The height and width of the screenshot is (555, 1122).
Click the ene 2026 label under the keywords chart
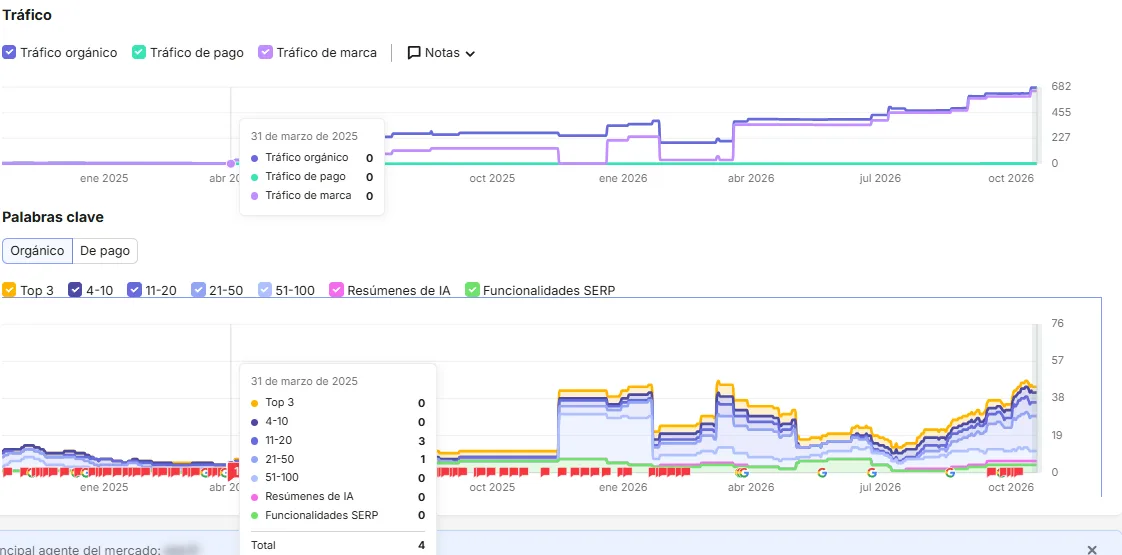[x=623, y=487]
